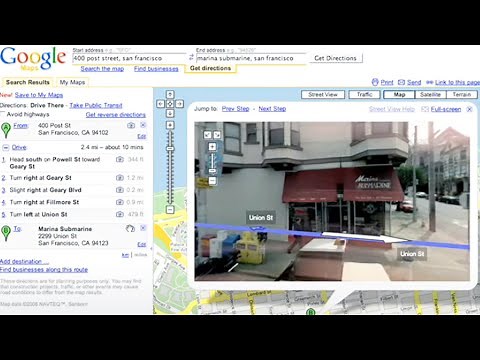Remove the Marina Submarine destination
The image size is (480, 360).
pyautogui.click(x=143, y=228)
